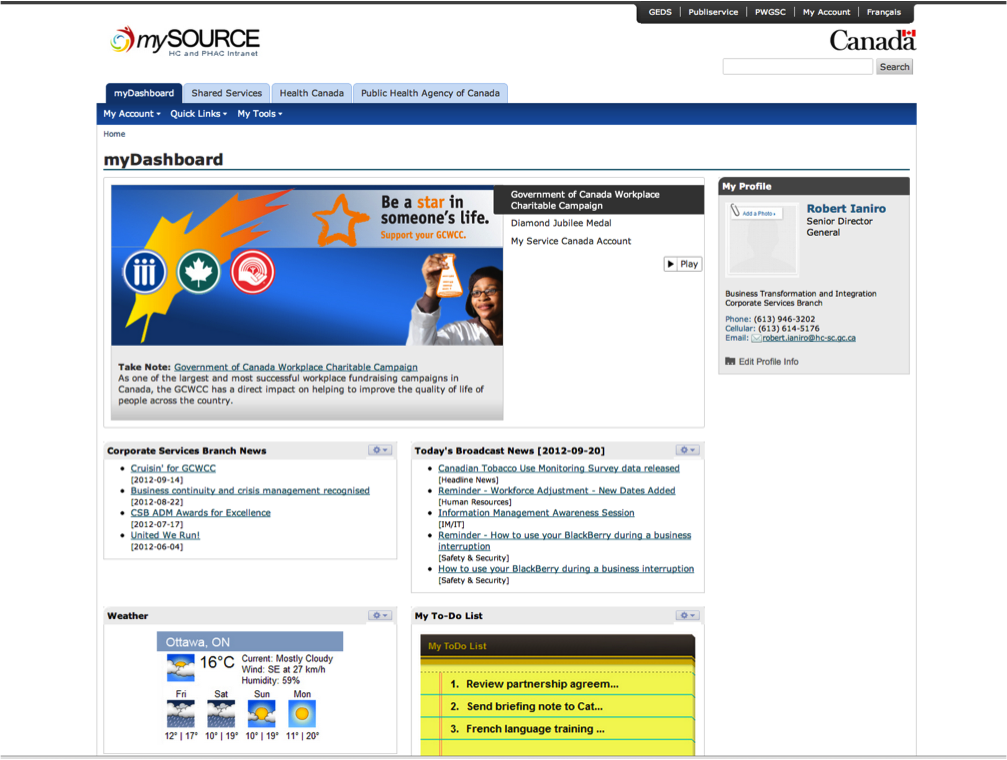Play the banner slideshow
The width and height of the screenshot is (1007, 760).
click(683, 264)
